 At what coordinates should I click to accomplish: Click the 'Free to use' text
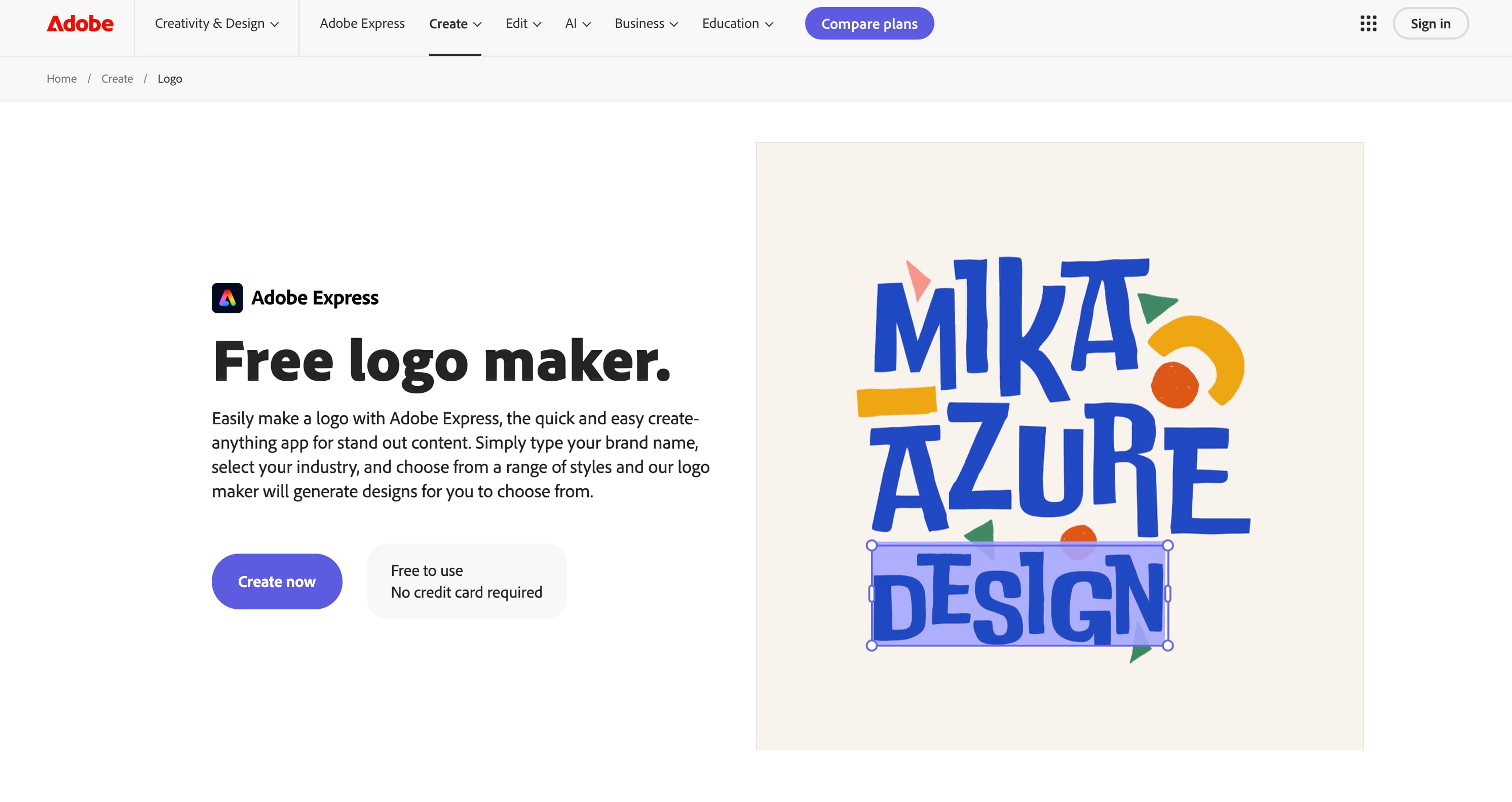[x=427, y=571]
